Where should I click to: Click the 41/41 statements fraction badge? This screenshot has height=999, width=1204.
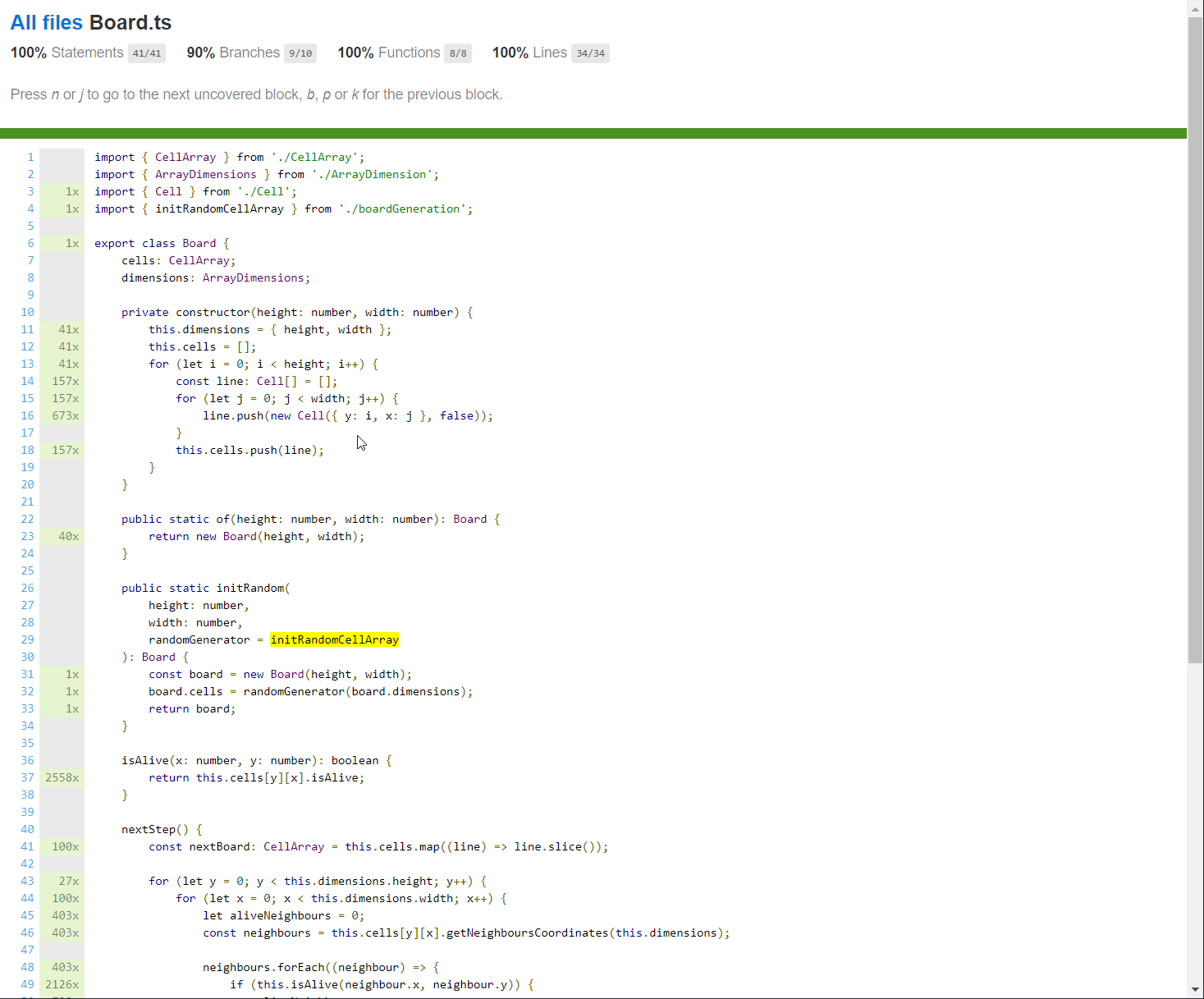tap(147, 53)
